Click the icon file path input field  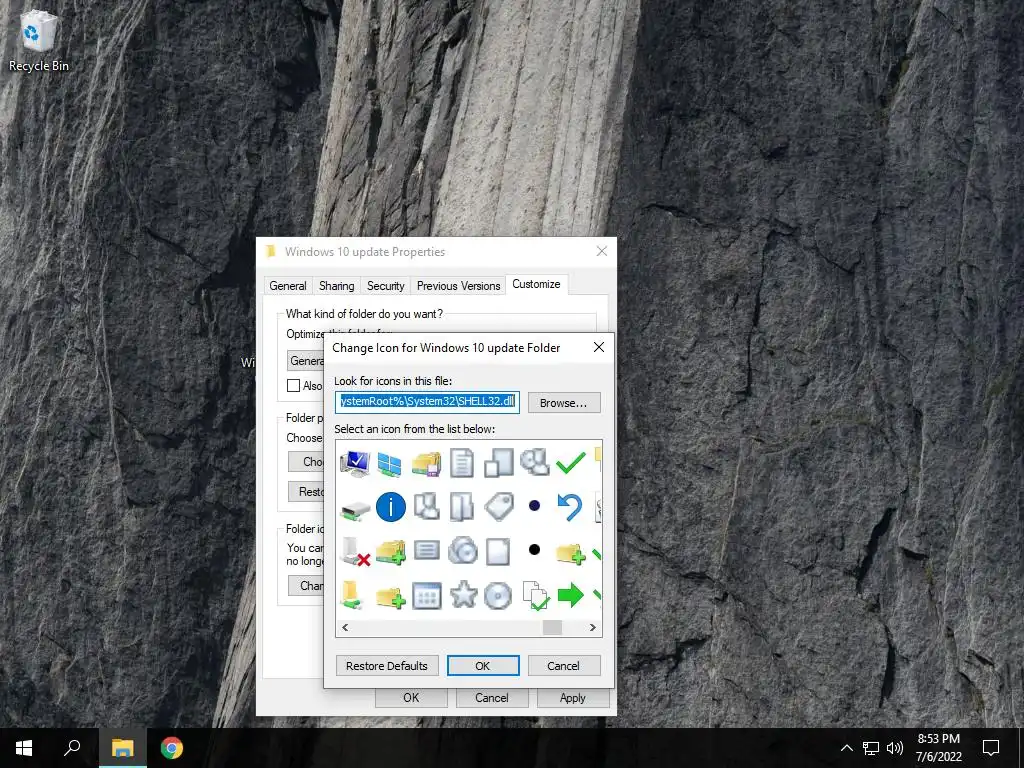point(428,402)
